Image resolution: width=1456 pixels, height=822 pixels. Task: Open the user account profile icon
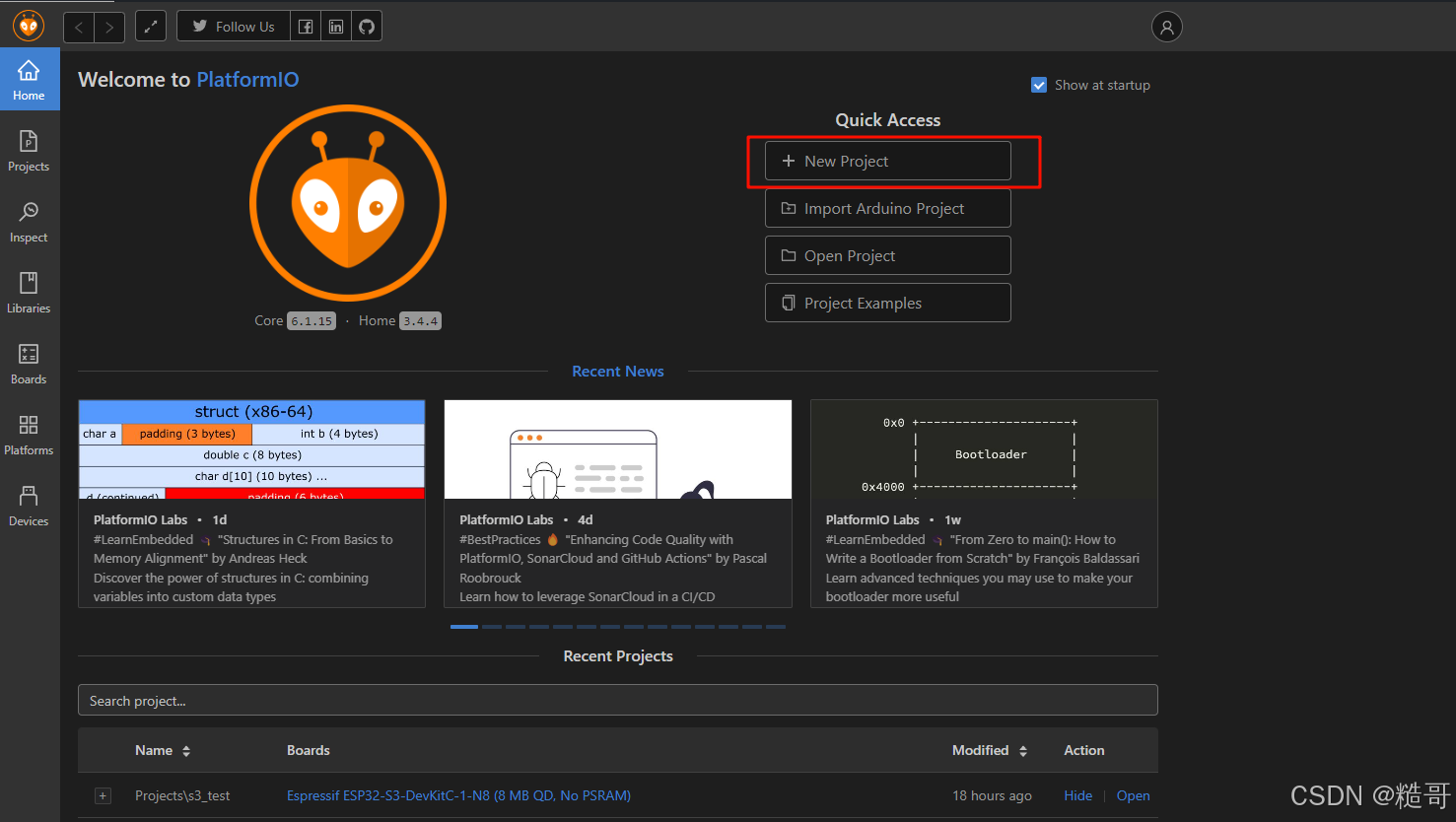[1166, 27]
